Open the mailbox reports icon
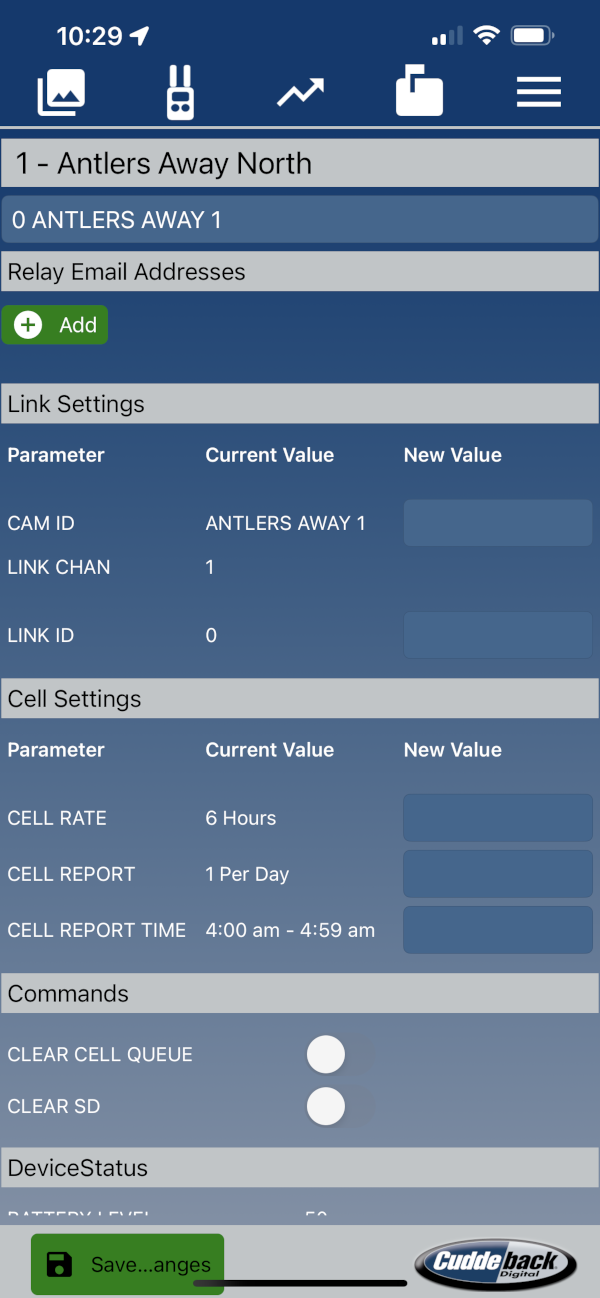The width and height of the screenshot is (600, 1298). click(419, 92)
